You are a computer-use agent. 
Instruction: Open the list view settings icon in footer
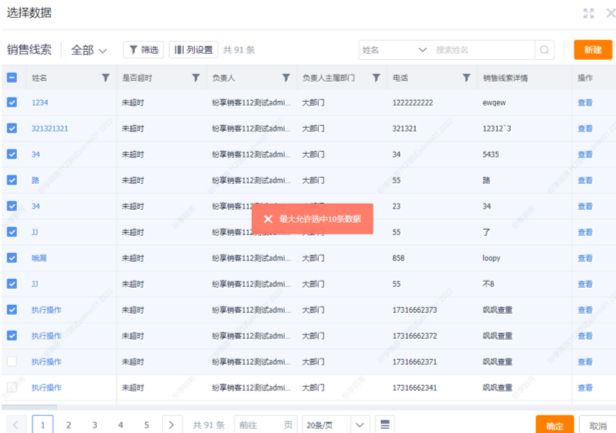385,425
